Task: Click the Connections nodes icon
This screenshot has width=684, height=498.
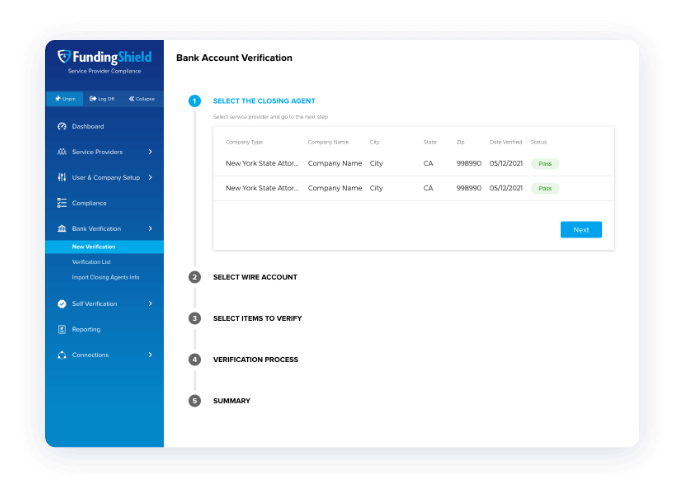Action: click(x=62, y=355)
